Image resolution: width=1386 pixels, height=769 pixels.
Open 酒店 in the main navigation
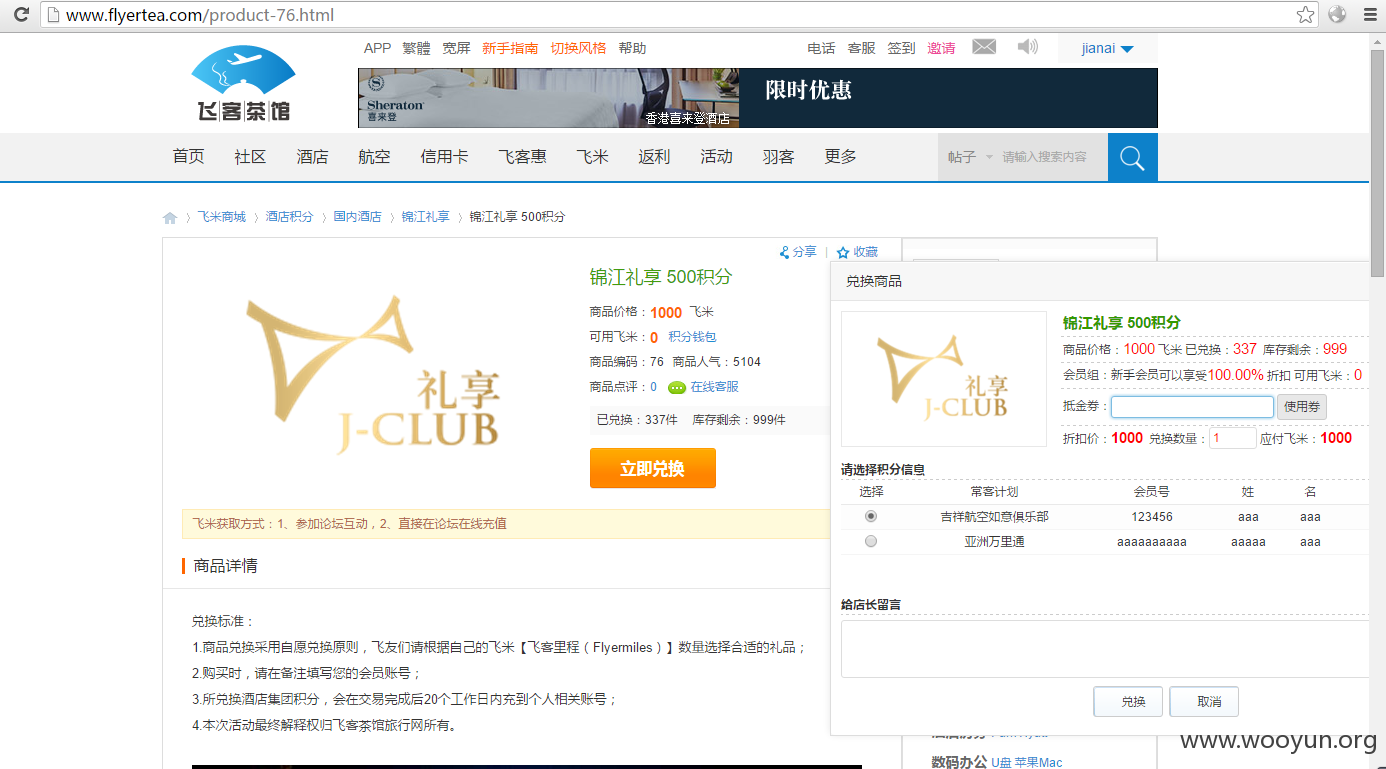tap(312, 157)
